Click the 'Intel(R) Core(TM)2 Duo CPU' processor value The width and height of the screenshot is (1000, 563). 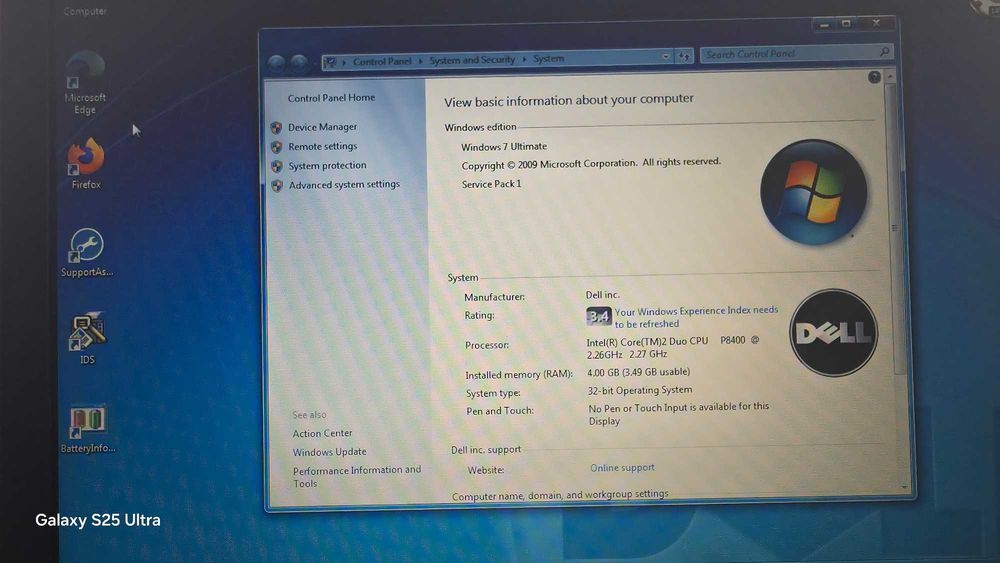click(673, 347)
